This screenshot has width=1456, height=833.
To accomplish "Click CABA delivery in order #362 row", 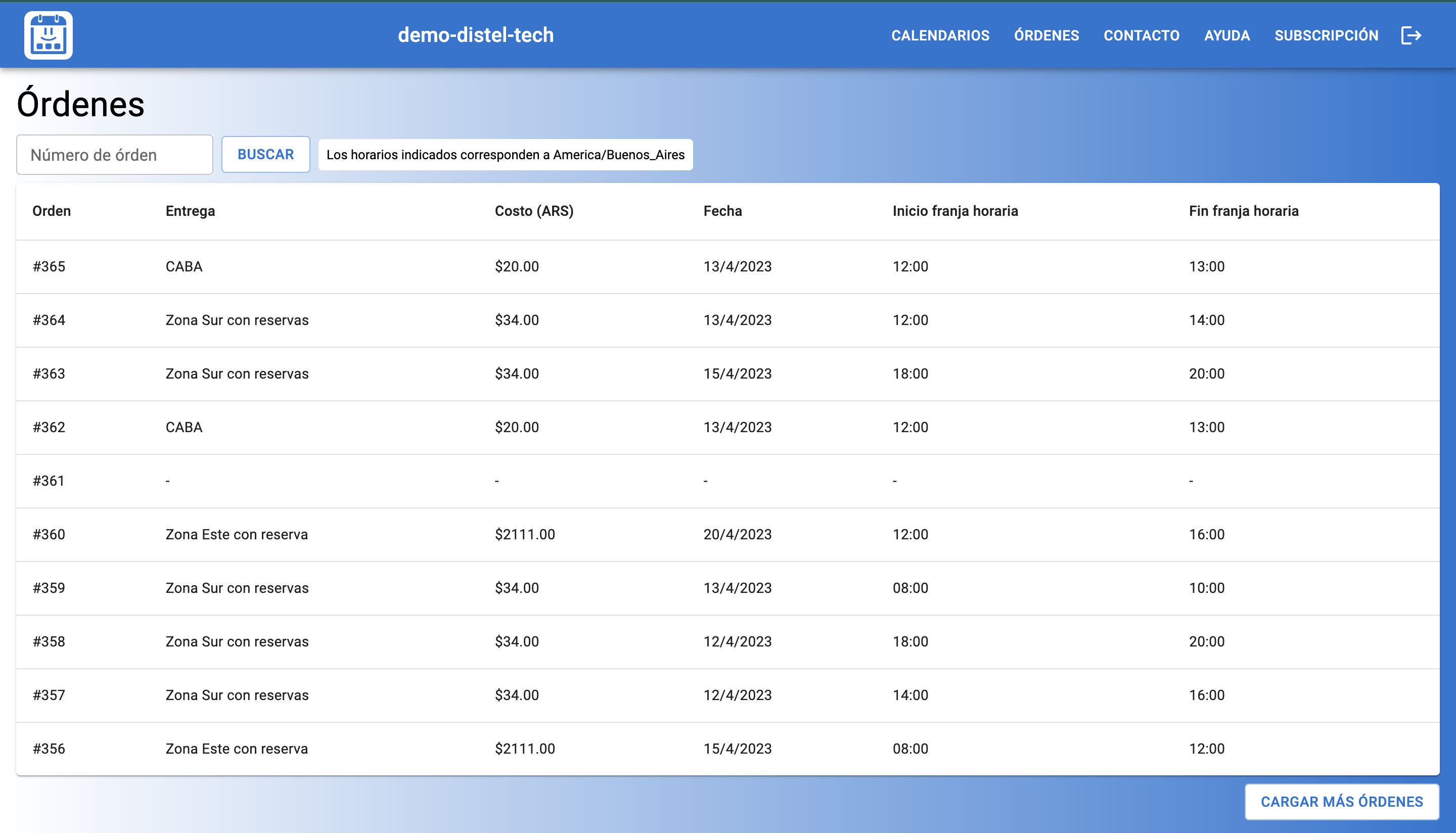I will point(184,428).
